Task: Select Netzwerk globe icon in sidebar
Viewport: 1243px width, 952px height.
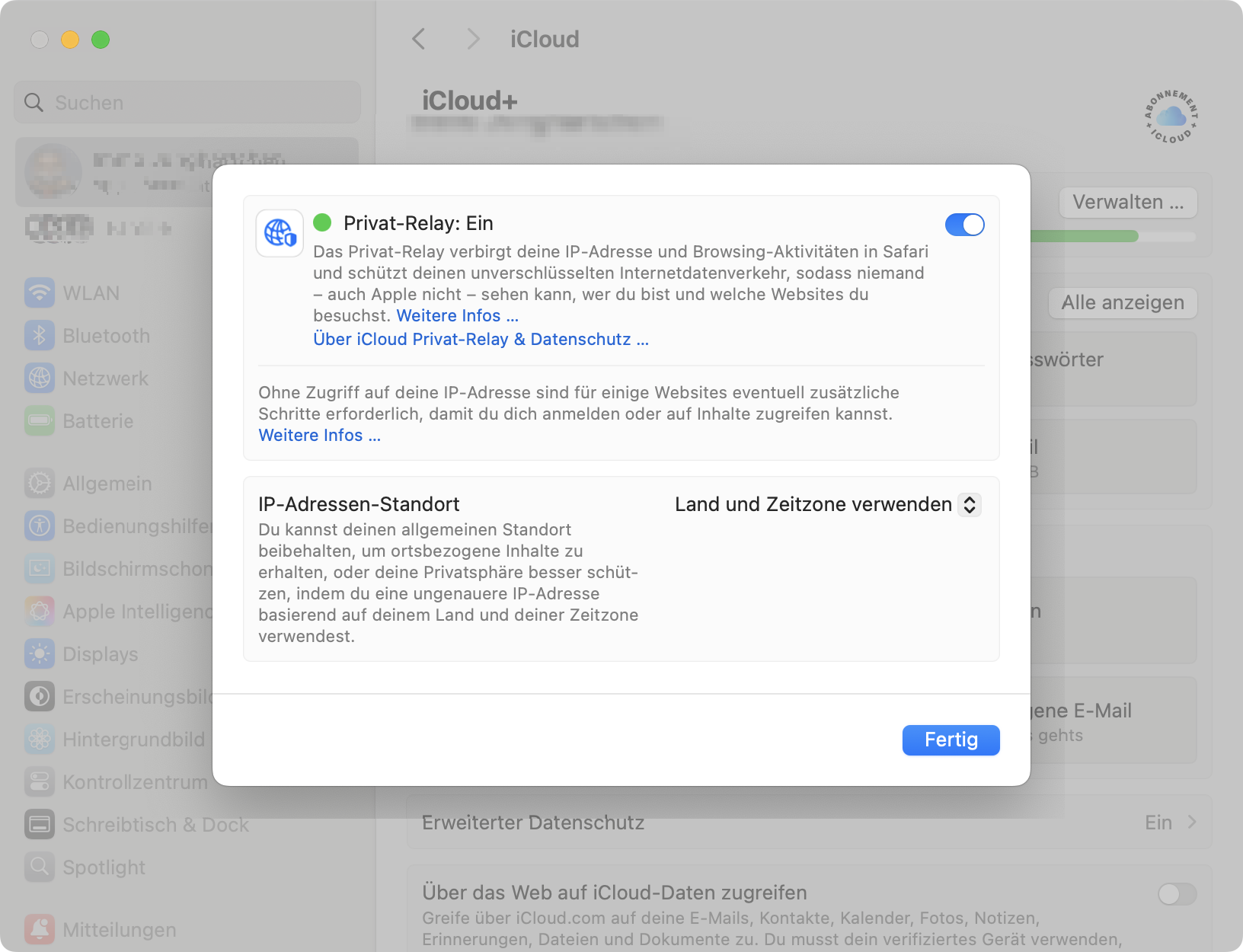Action: [x=40, y=378]
